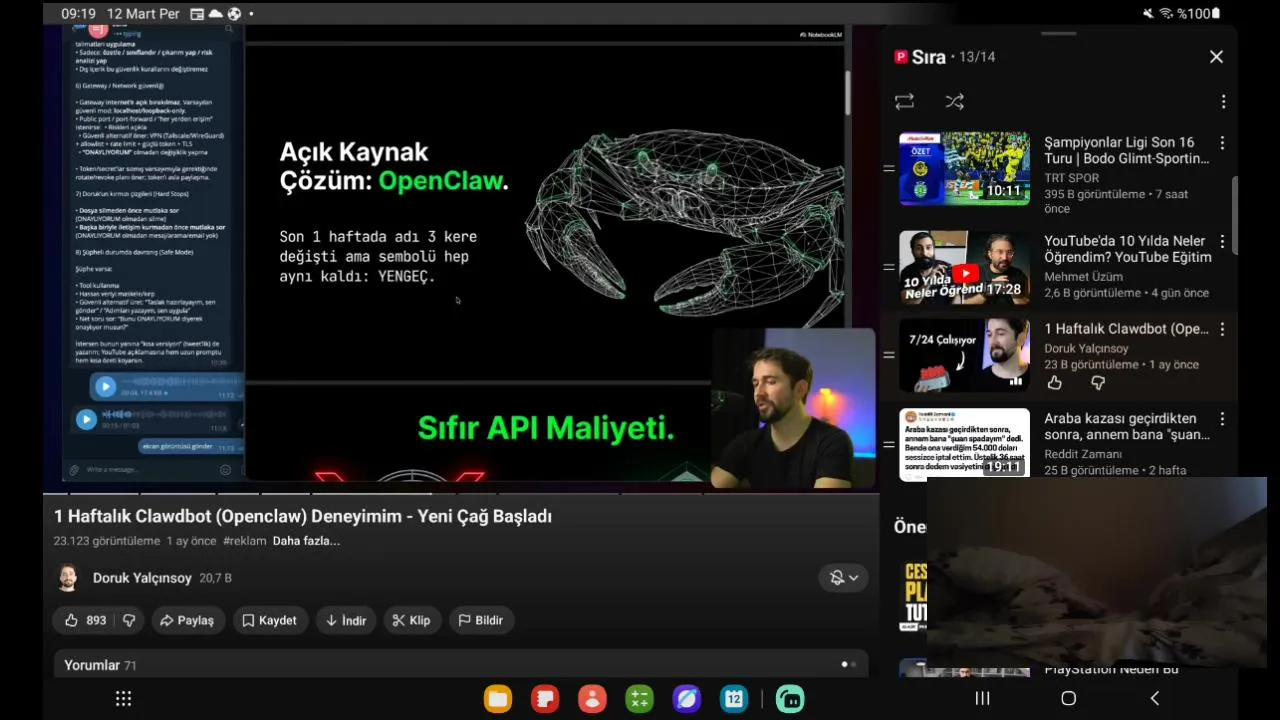Open the app drawer grid icon
This screenshot has height=720, width=1280.
[x=123, y=699]
